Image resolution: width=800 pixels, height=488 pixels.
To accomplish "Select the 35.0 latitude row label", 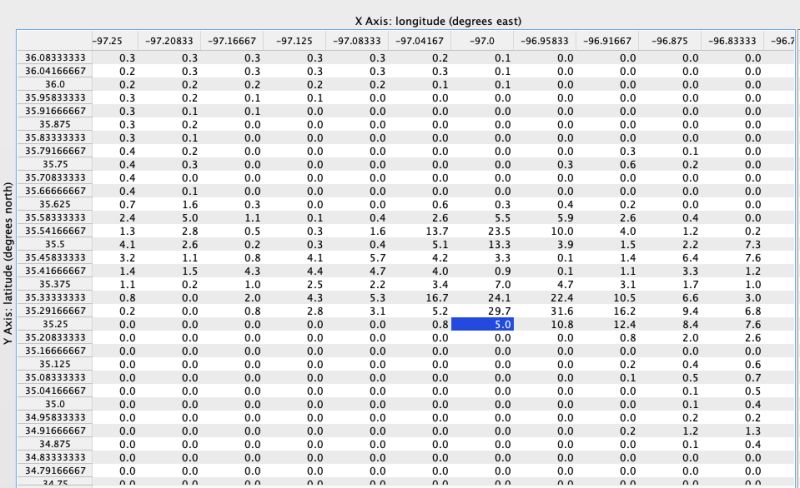I will (x=55, y=404).
